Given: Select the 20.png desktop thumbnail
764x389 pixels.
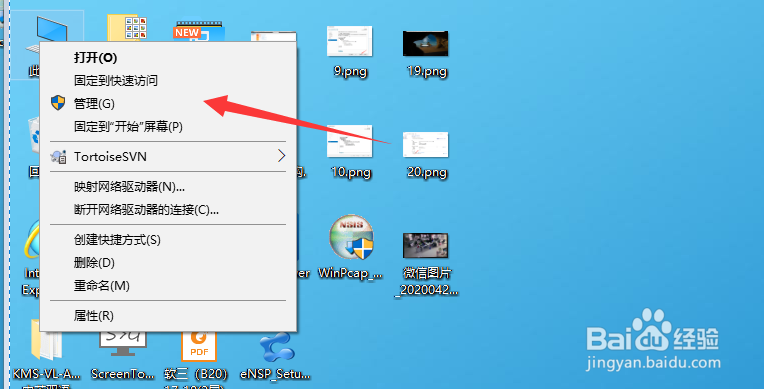Looking at the screenshot, I should click(x=425, y=144).
